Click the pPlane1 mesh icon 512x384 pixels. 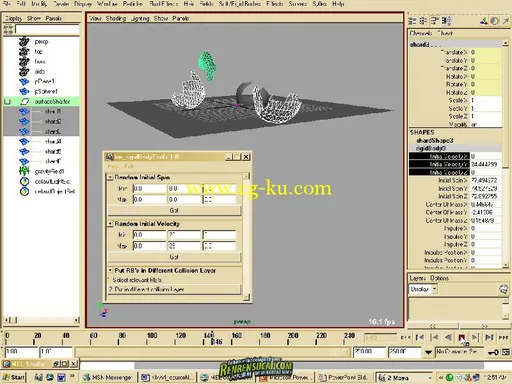[24, 81]
